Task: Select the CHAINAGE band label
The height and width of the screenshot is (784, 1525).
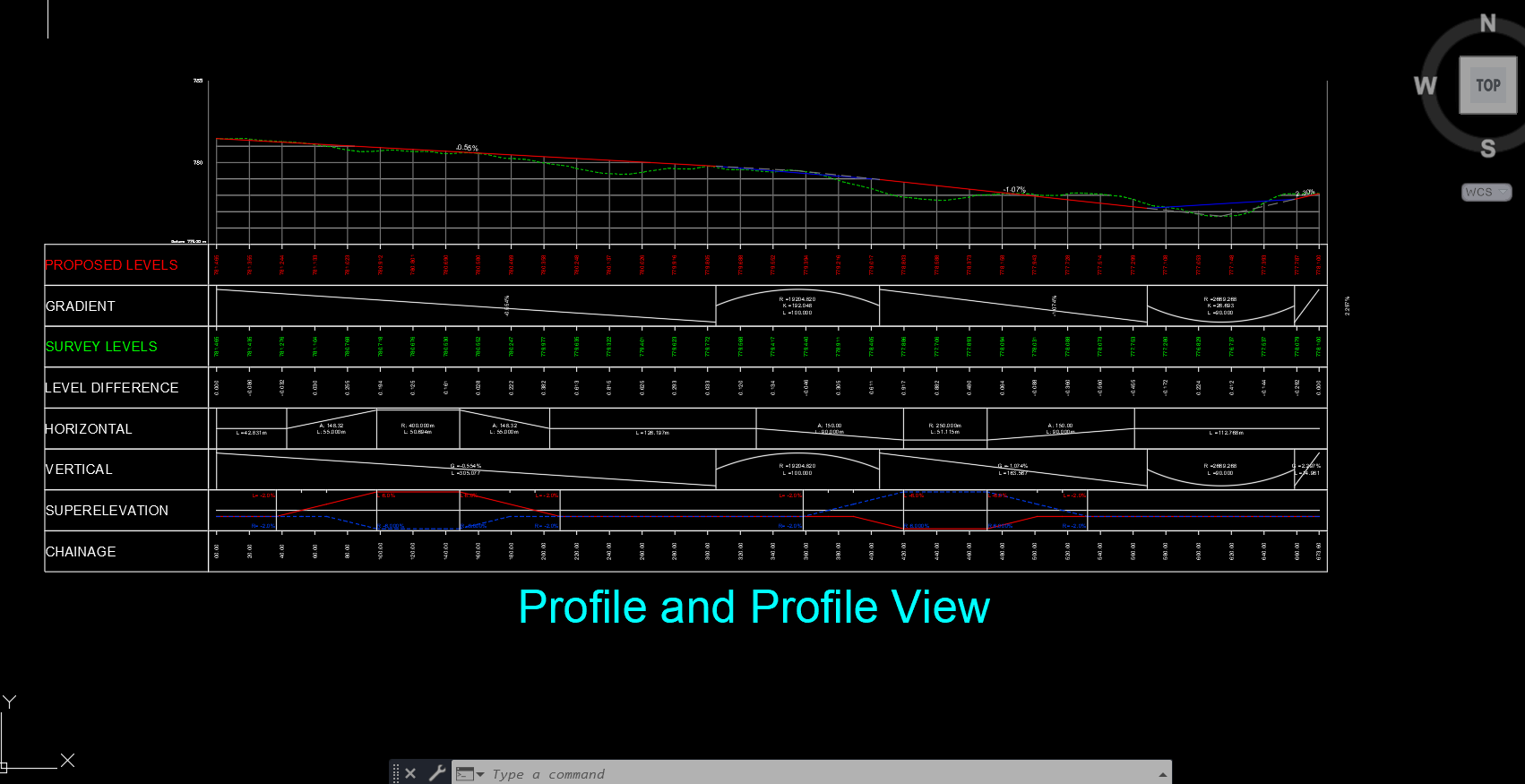Action: click(x=81, y=552)
